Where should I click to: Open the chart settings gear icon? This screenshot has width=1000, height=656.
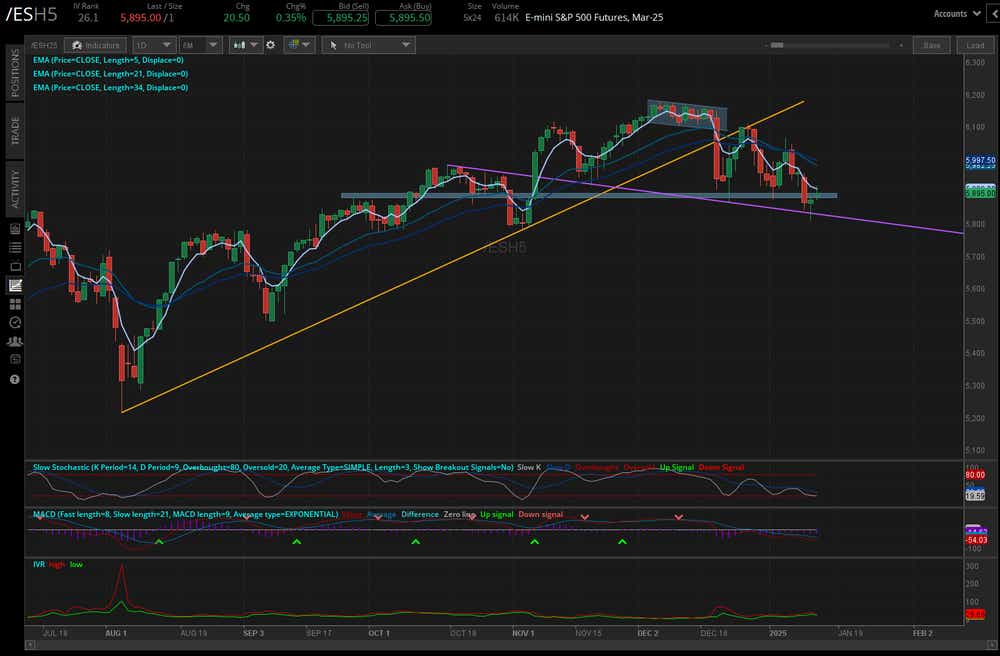point(270,44)
